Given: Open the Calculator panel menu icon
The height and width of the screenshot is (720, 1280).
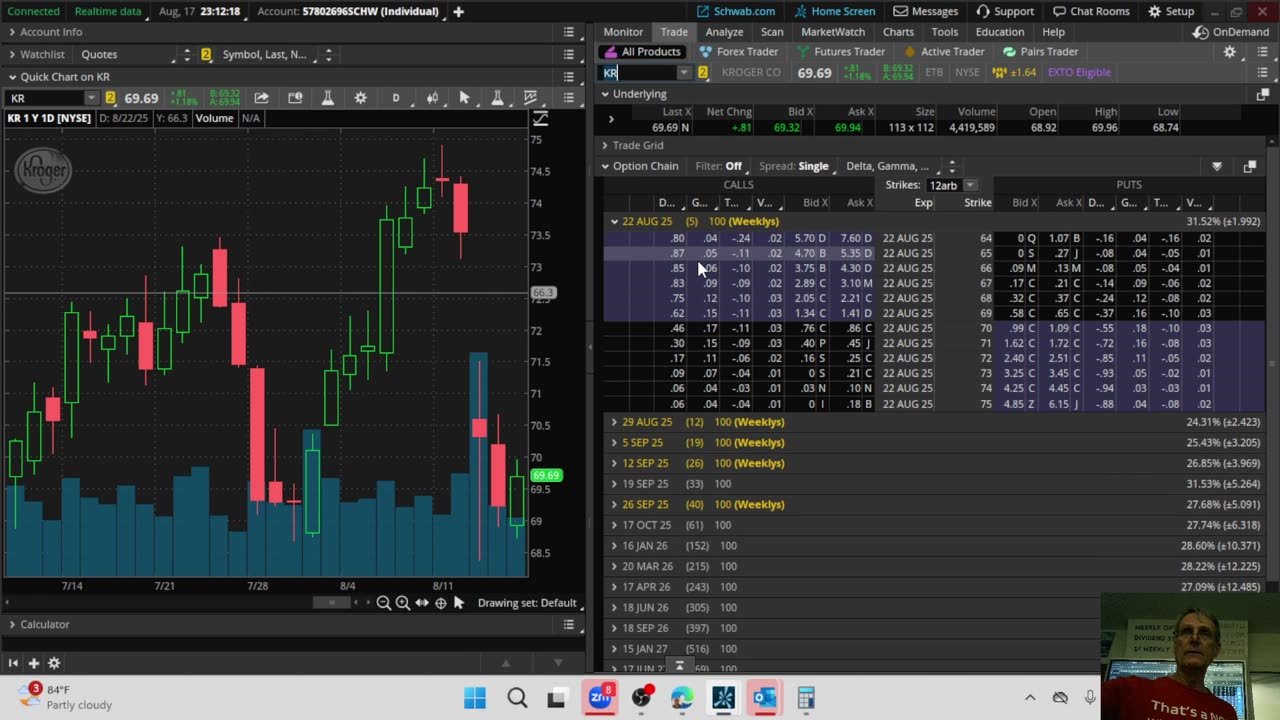Looking at the screenshot, I should (x=568, y=624).
